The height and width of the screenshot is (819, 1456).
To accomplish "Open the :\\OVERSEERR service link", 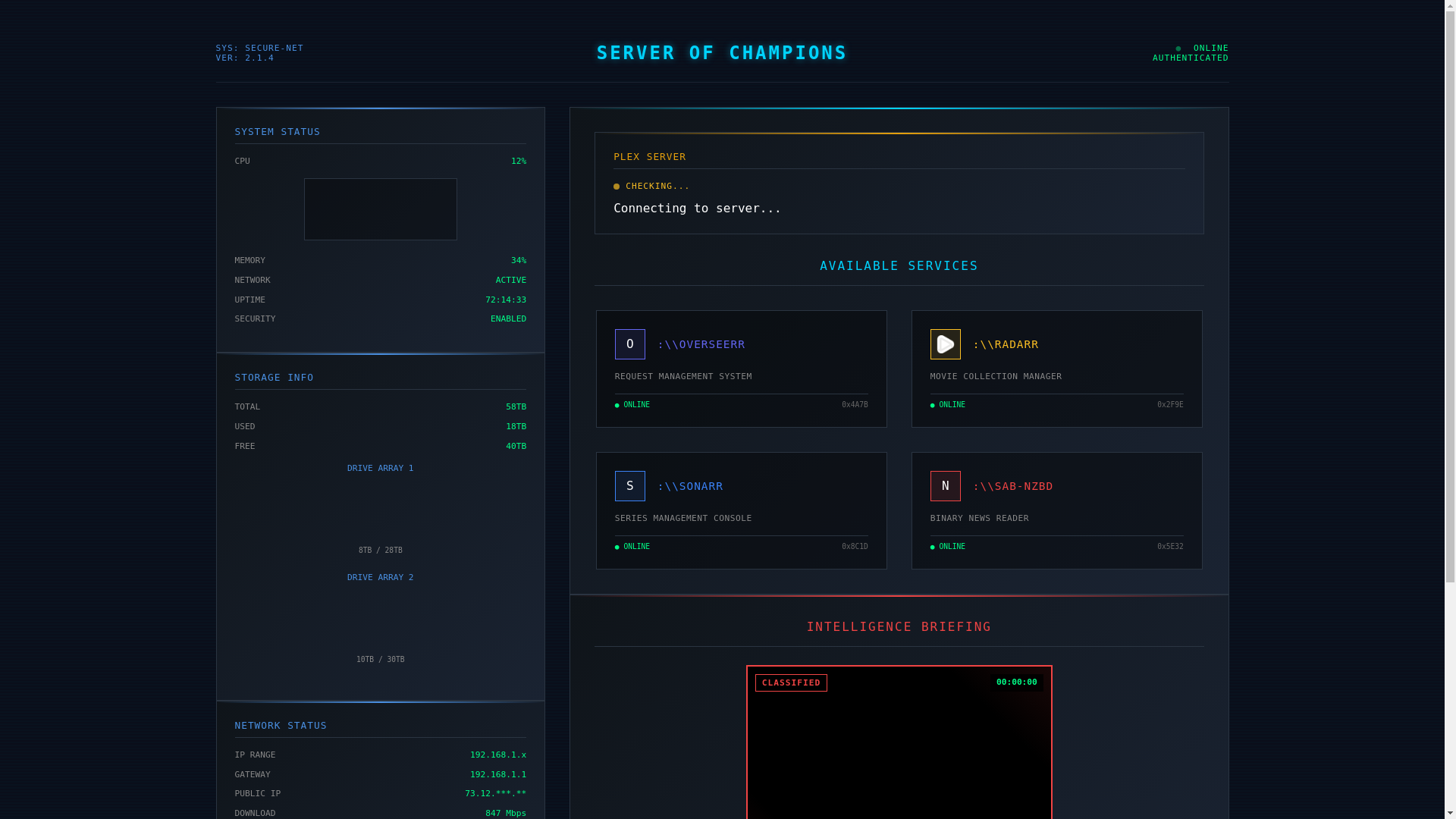I will pyautogui.click(x=701, y=344).
